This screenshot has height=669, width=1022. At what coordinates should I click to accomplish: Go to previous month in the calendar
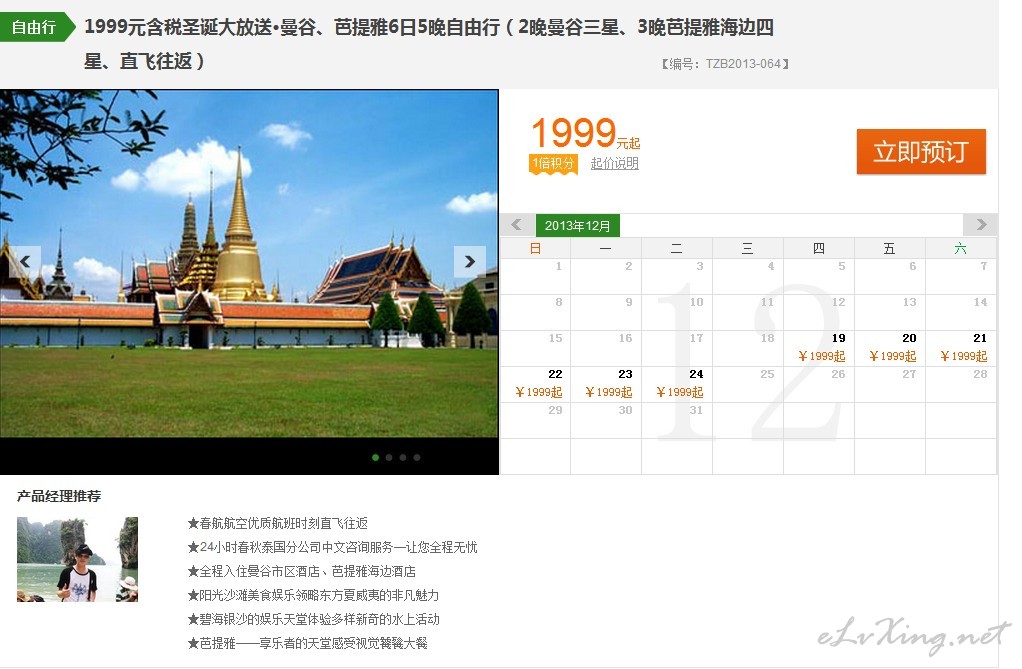click(x=517, y=225)
